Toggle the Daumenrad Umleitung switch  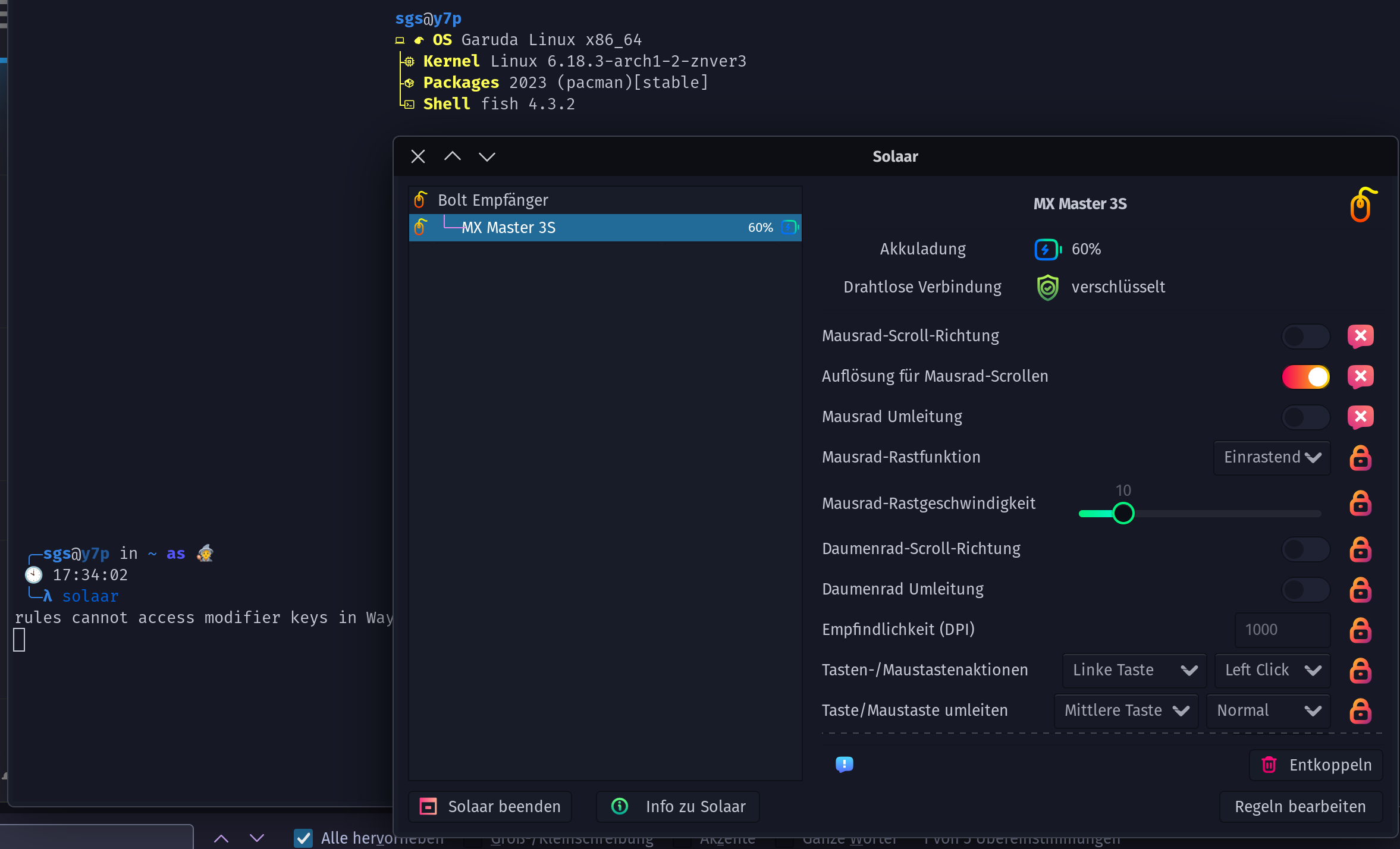tap(1305, 589)
